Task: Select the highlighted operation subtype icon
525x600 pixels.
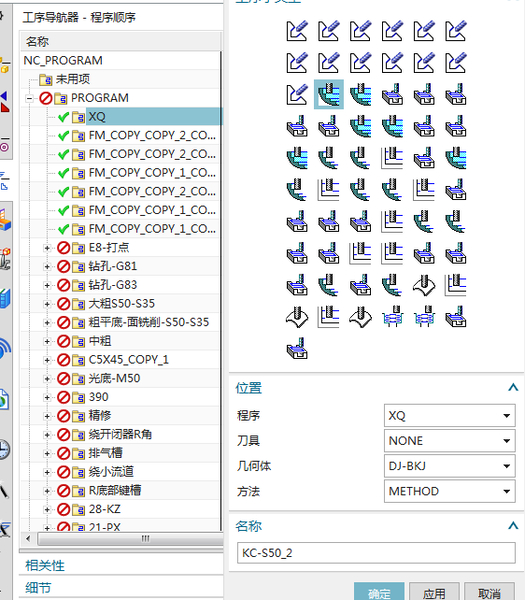Action: point(329,95)
